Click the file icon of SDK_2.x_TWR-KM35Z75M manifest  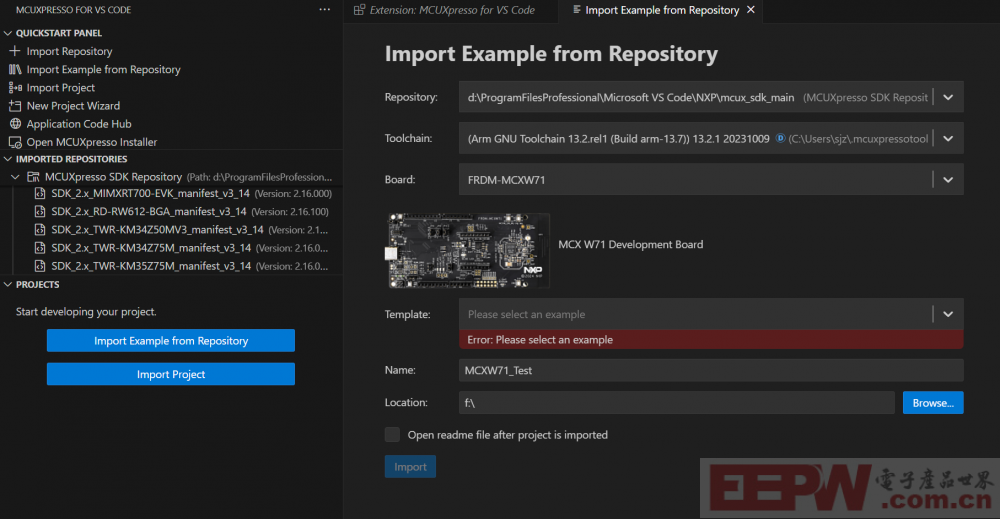point(40,266)
